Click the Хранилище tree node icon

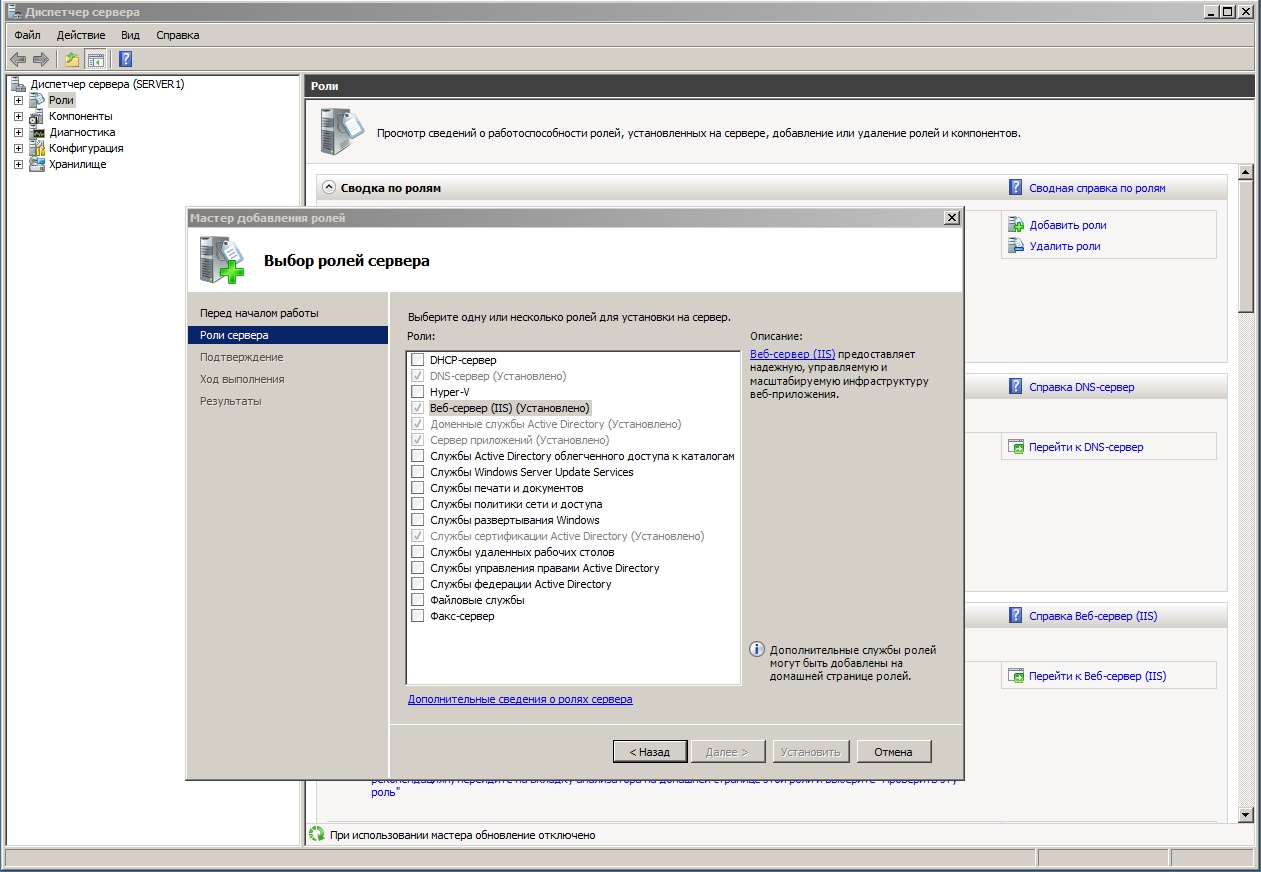[37, 164]
